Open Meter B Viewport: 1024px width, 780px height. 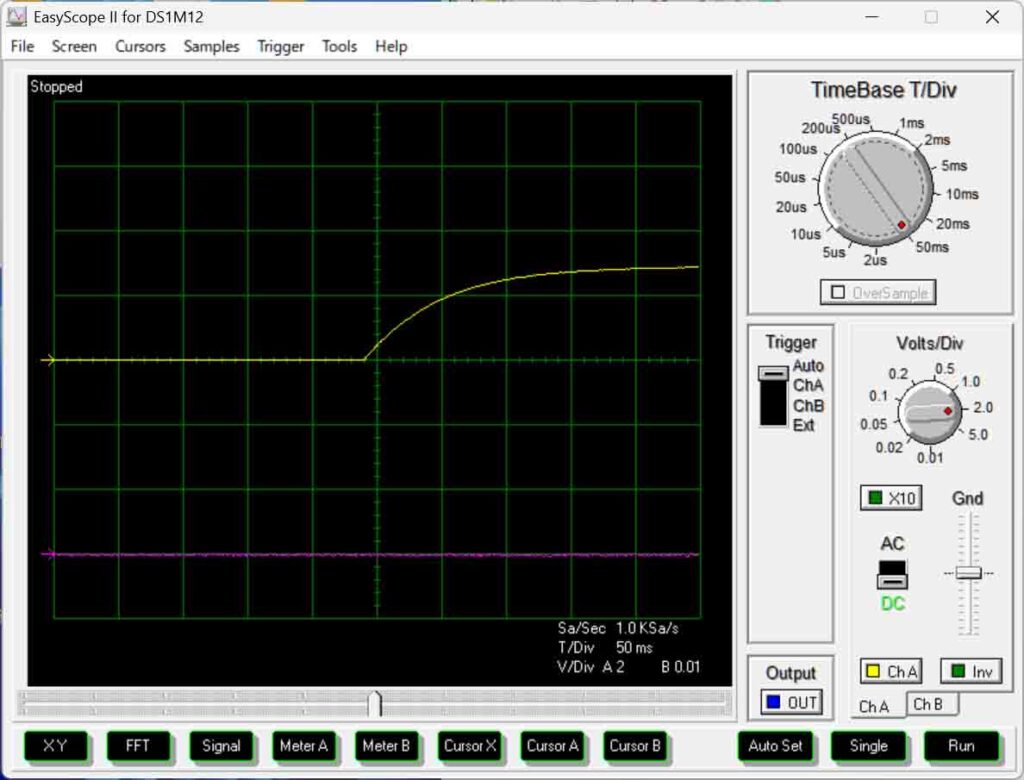(x=386, y=746)
